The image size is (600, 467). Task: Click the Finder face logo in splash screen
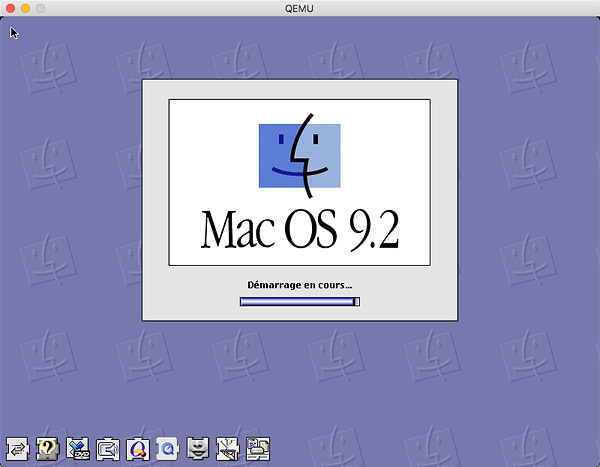click(x=300, y=156)
